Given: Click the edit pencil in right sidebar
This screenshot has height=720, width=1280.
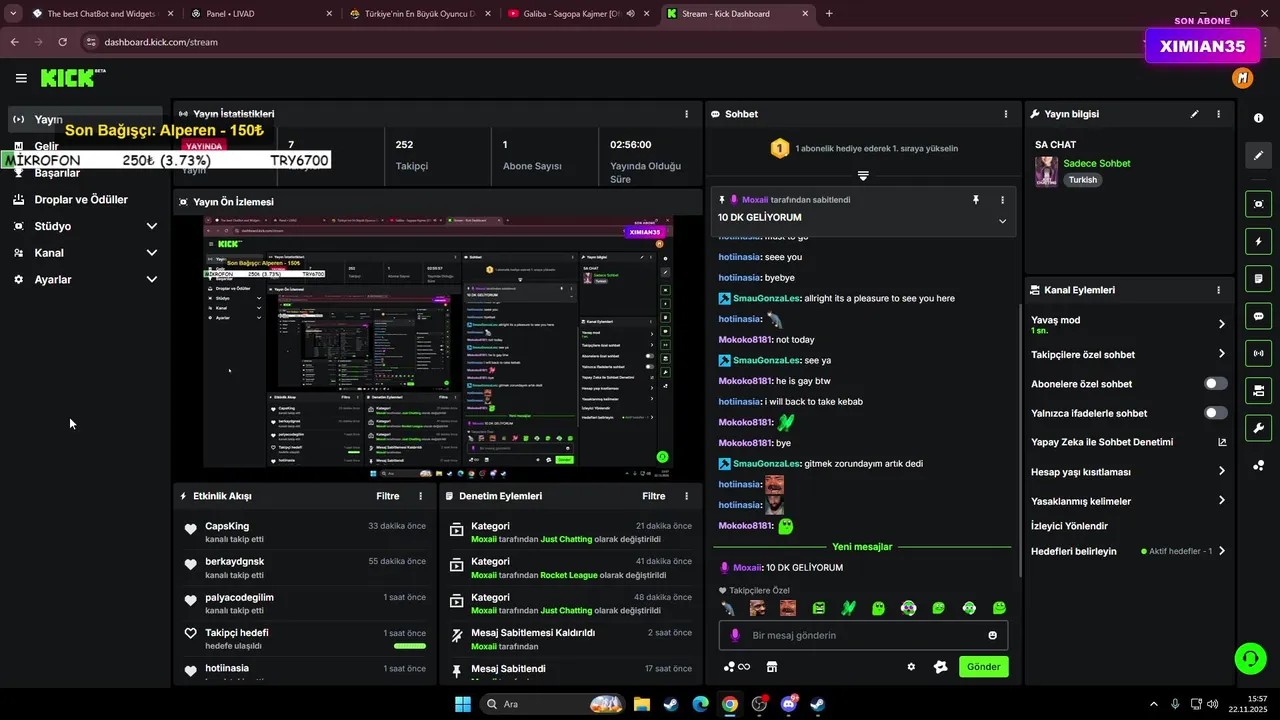Looking at the screenshot, I should point(1258,156).
